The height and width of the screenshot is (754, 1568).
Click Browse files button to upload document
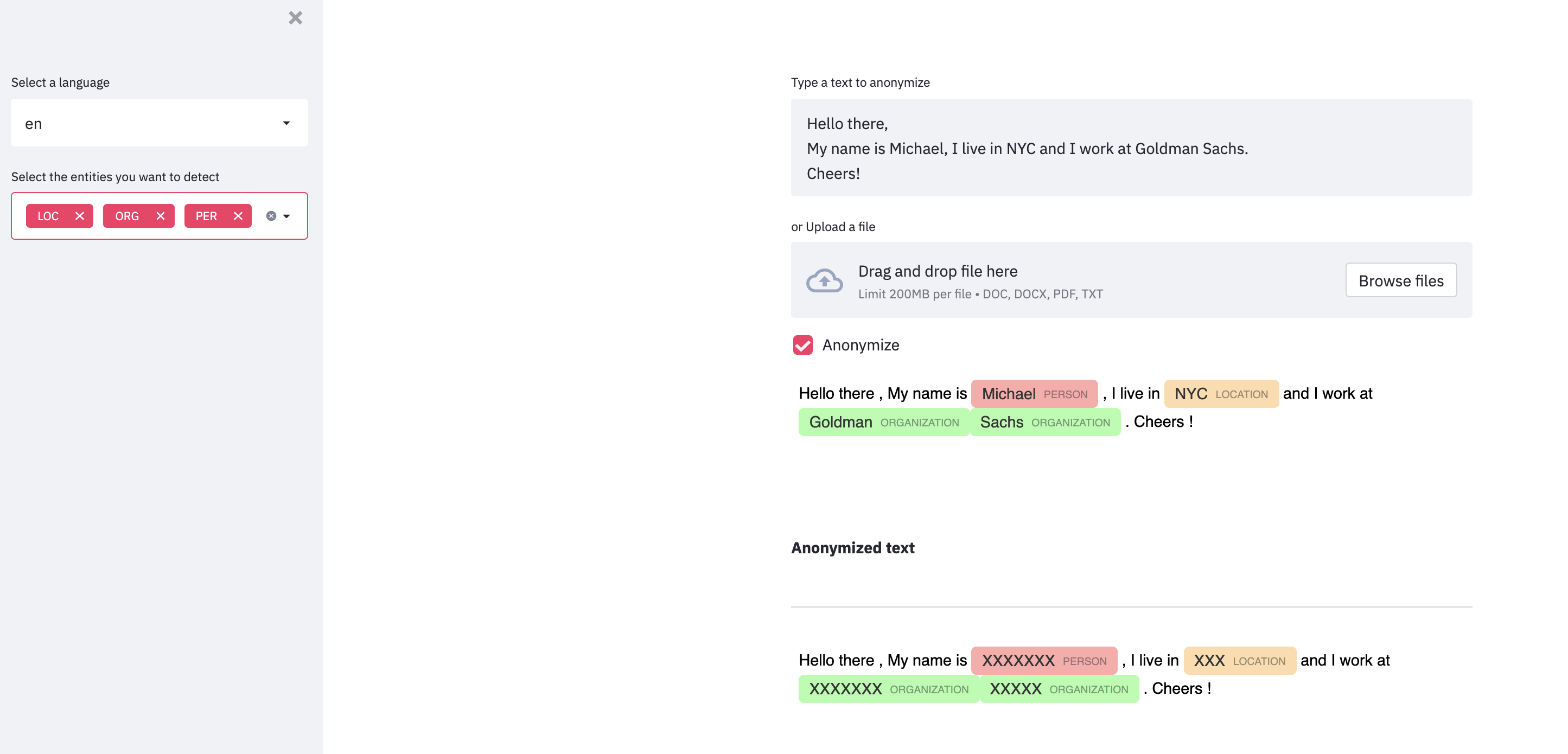[x=1400, y=281]
